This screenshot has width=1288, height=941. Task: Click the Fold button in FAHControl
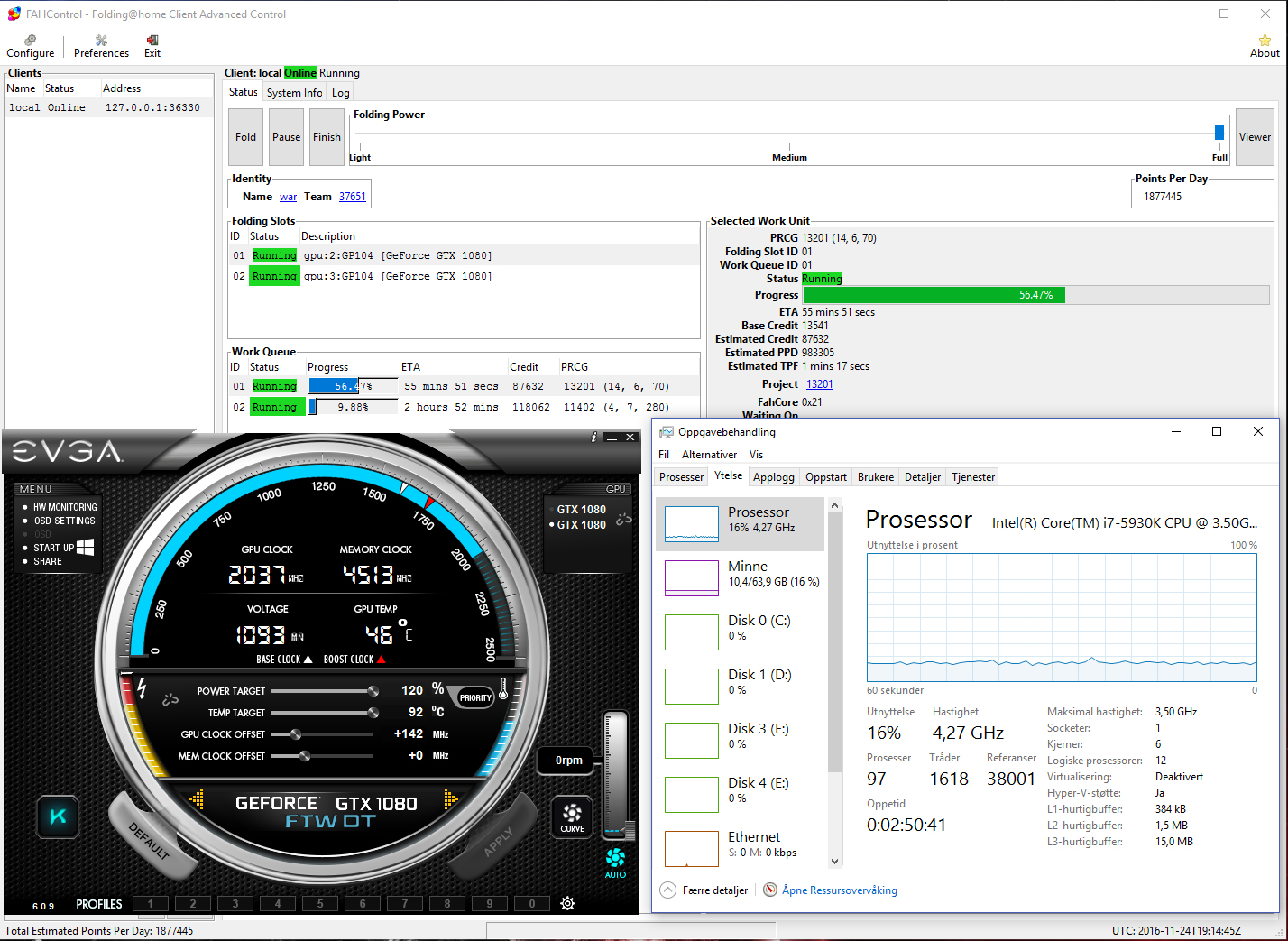point(245,137)
